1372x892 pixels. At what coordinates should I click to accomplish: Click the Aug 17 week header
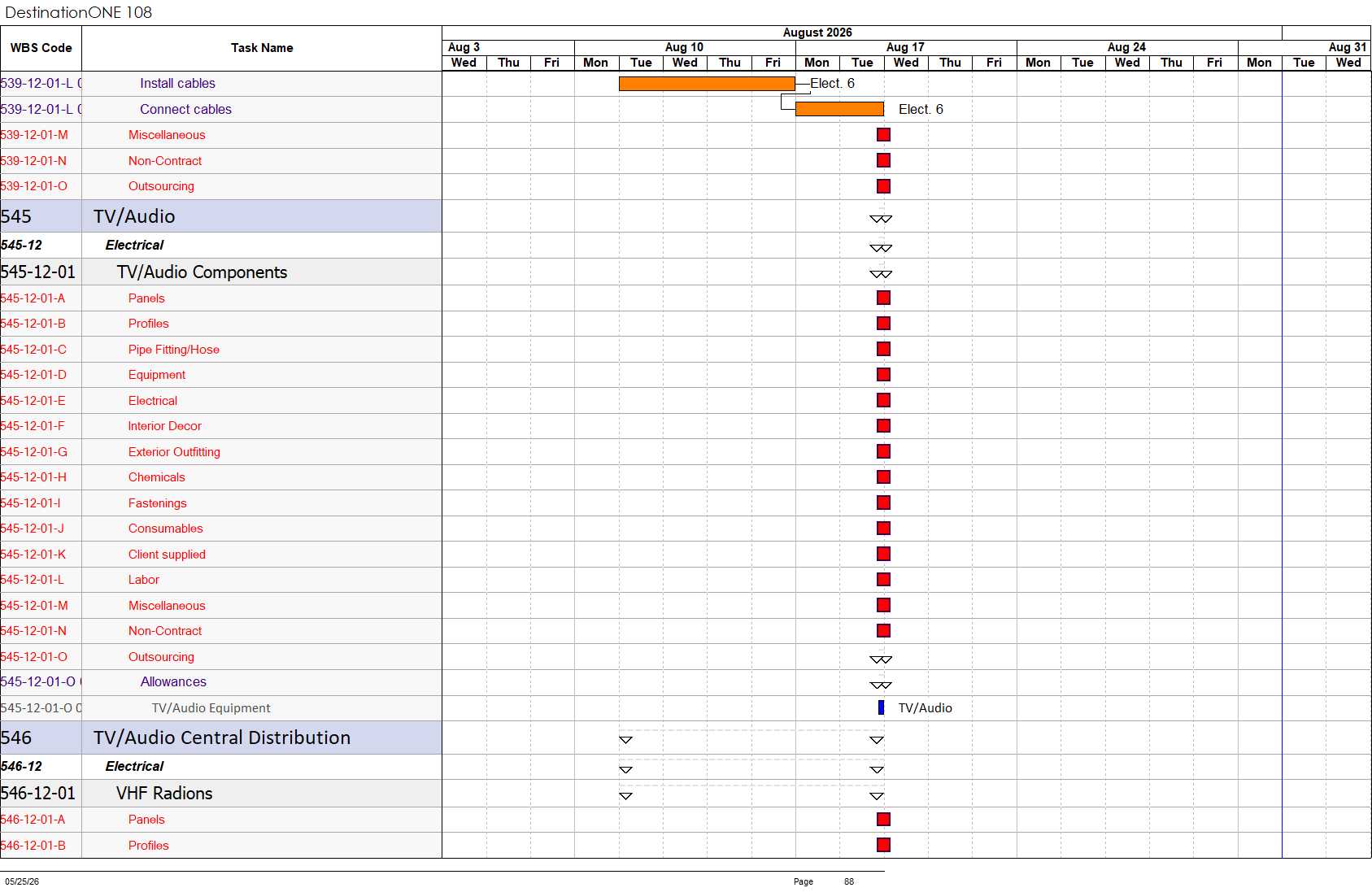[905, 47]
